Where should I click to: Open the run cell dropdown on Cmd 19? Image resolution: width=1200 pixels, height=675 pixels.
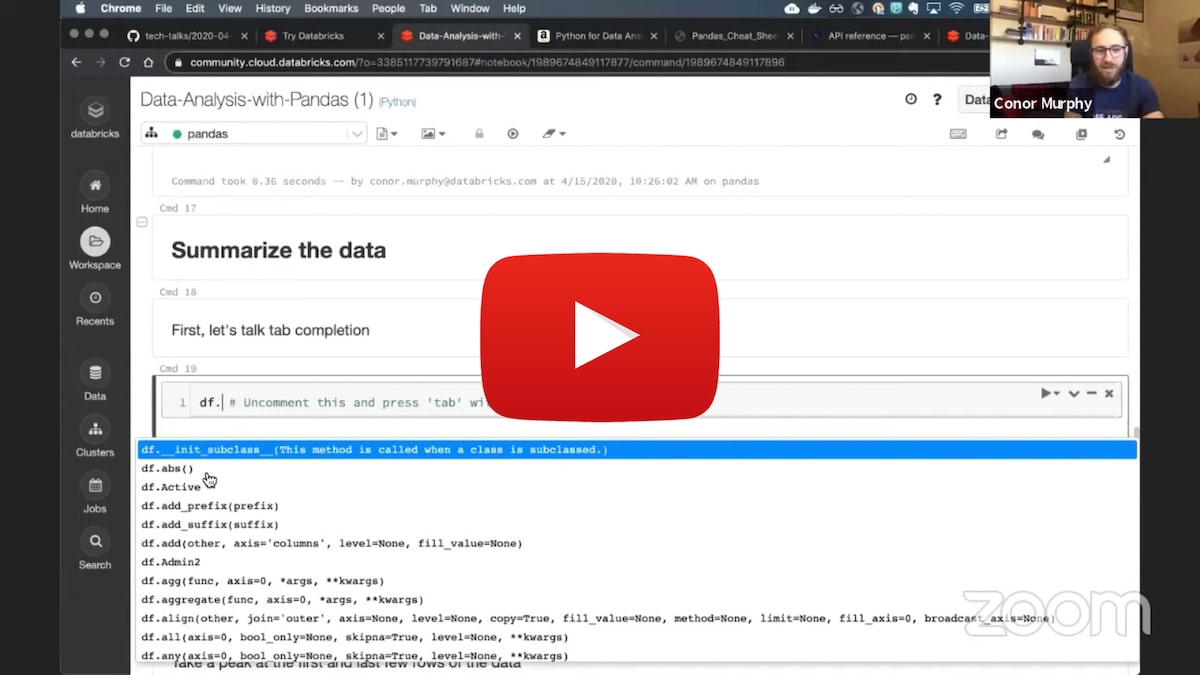(1050, 394)
